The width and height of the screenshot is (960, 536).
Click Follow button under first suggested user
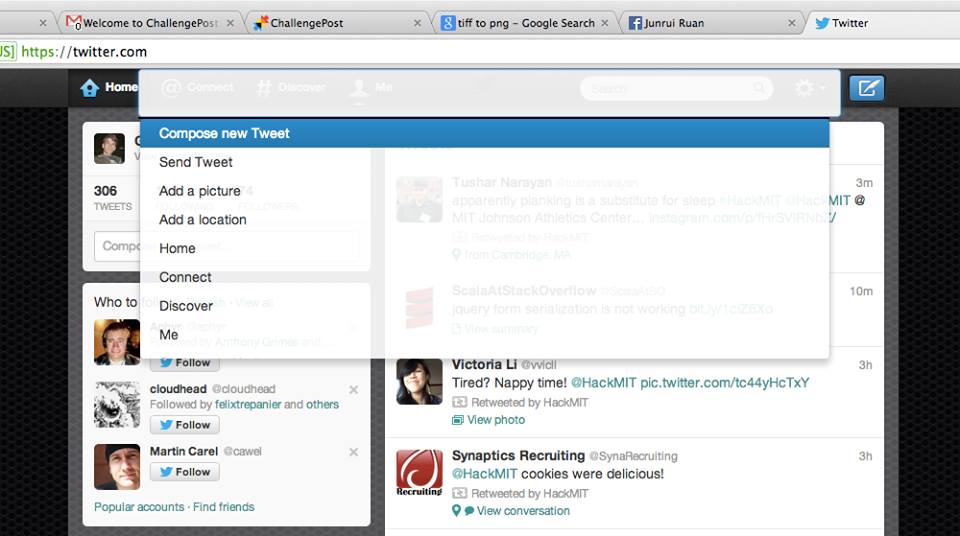coord(185,363)
